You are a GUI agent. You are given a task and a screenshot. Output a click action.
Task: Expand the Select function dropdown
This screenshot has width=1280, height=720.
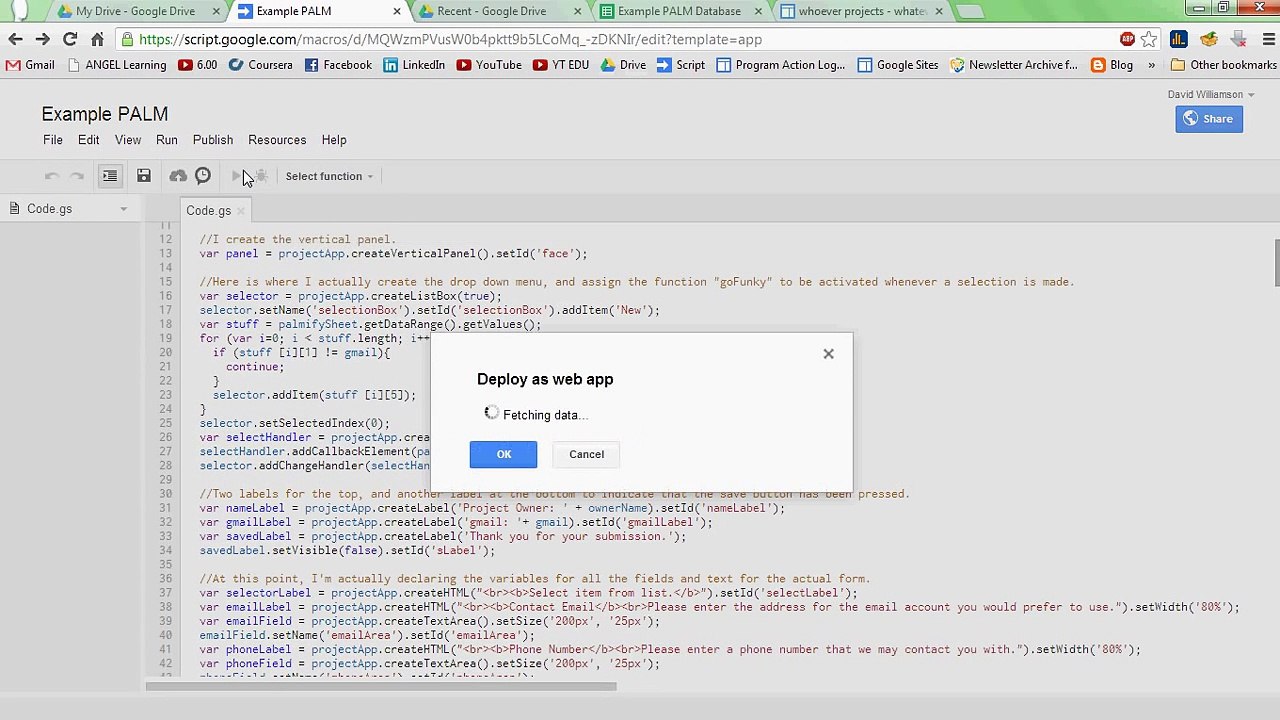pos(329,176)
